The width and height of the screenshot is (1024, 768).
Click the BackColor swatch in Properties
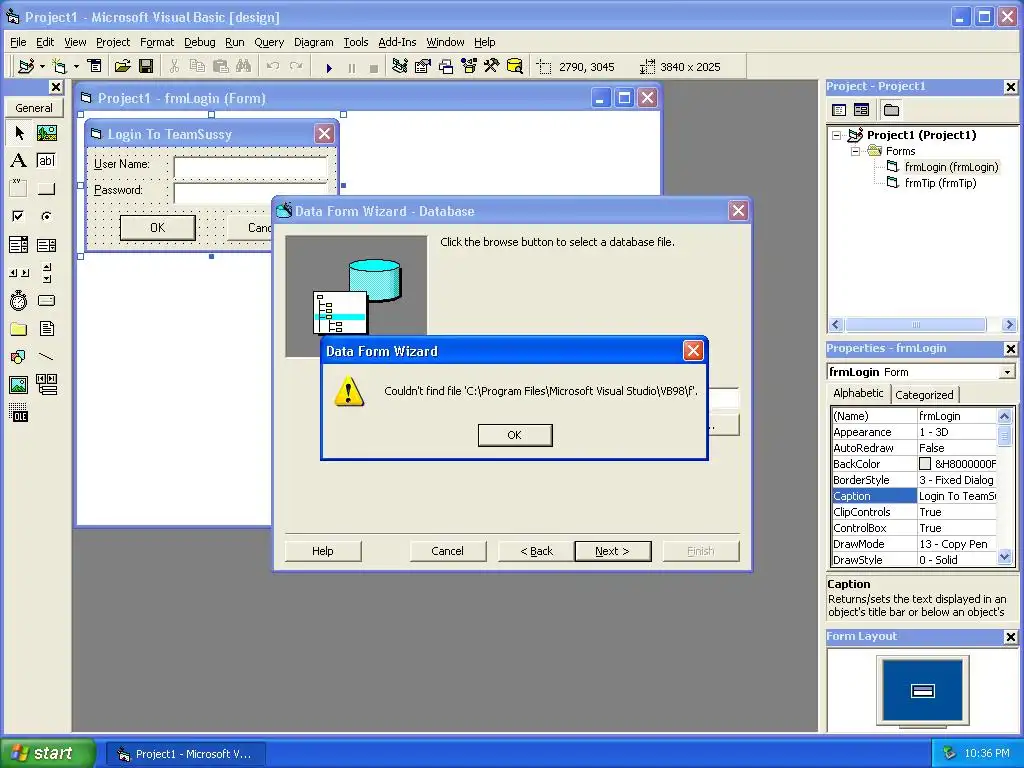click(x=925, y=464)
